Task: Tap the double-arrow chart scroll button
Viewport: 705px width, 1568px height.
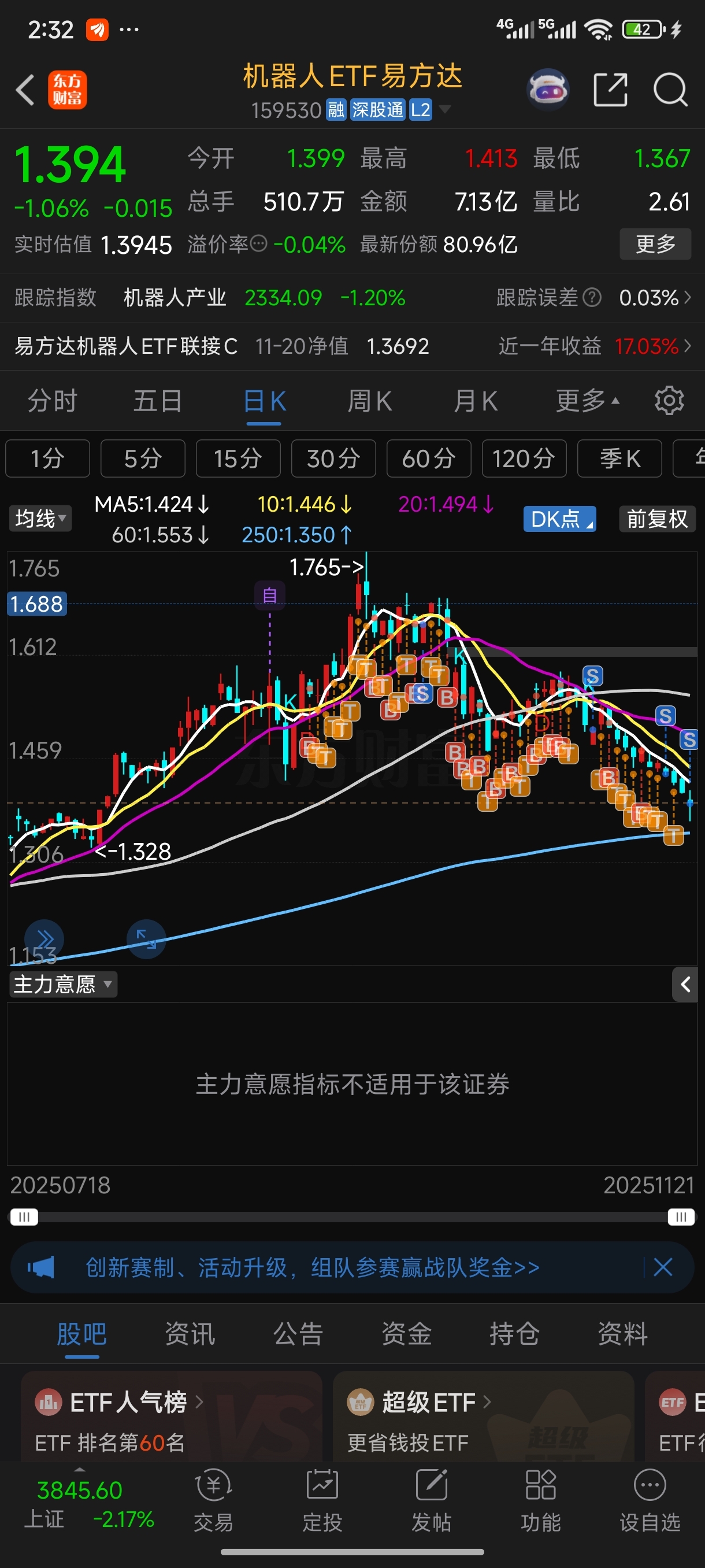Action: click(x=44, y=939)
